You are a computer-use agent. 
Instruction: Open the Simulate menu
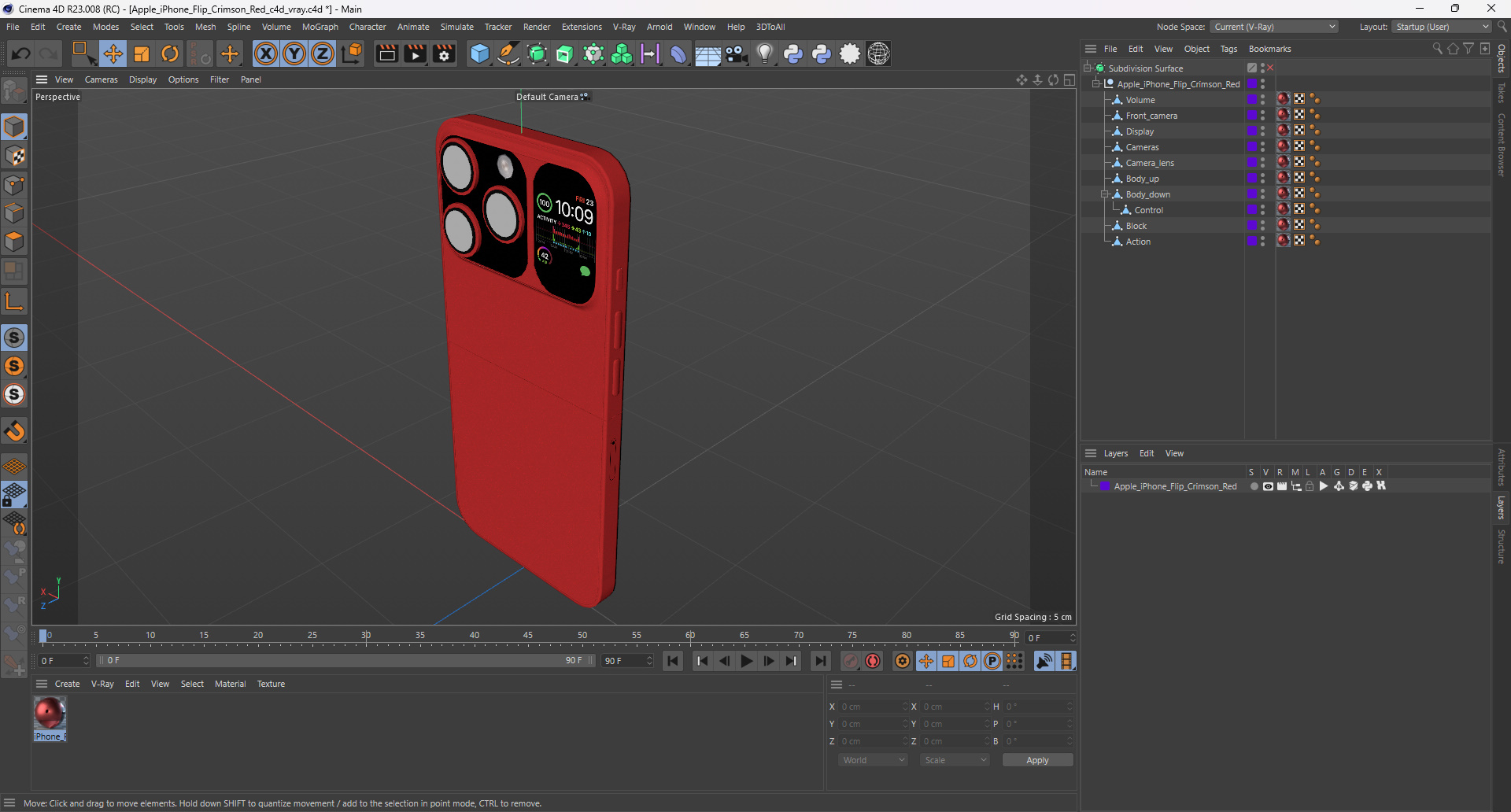pyautogui.click(x=456, y=27)
